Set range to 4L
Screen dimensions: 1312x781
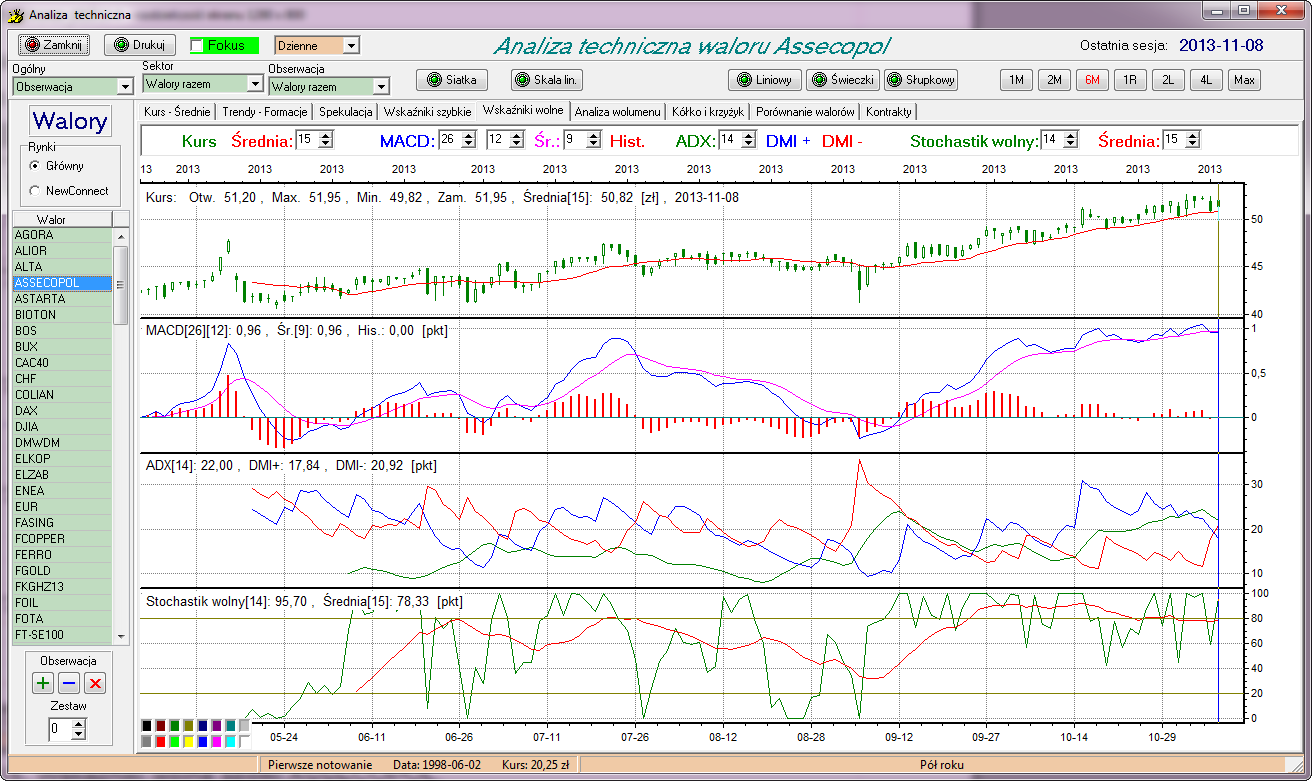tap(1206, 80)
